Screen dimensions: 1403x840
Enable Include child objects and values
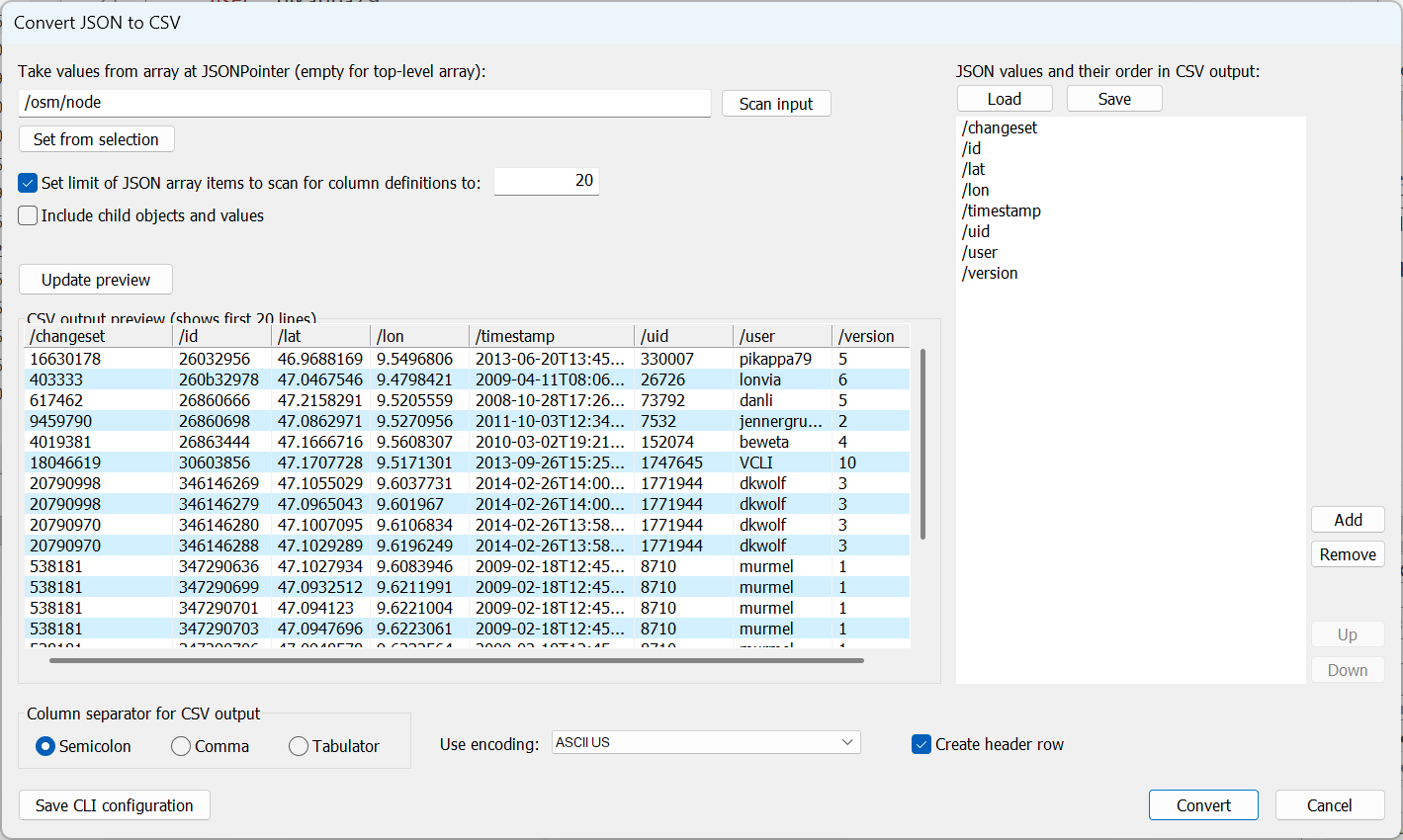(x=28, y=215)
